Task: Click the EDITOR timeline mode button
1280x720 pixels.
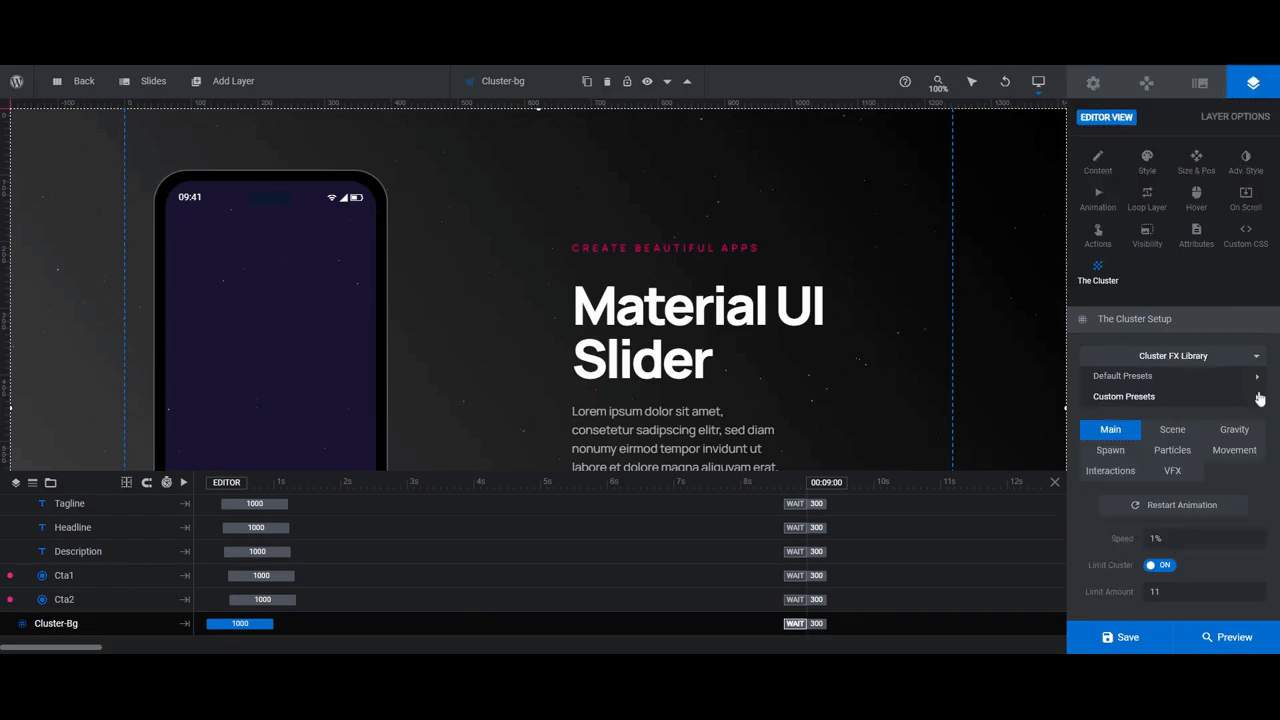Action: coord(226,482)
